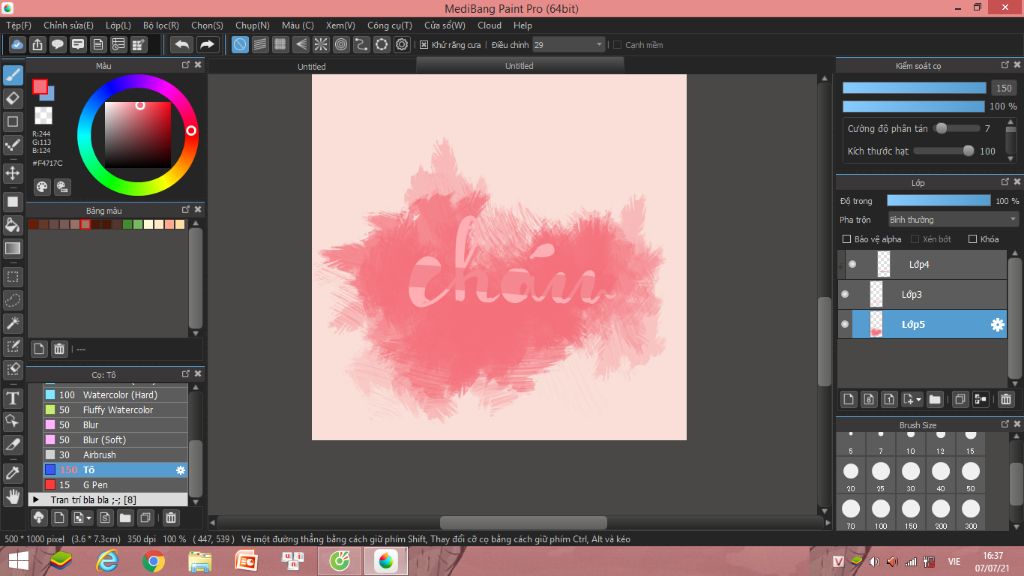This screenshot has width=1024, height=576.
Task: Open Điều chỉnh correction dropdown
Action: click(x=568, y=45)
